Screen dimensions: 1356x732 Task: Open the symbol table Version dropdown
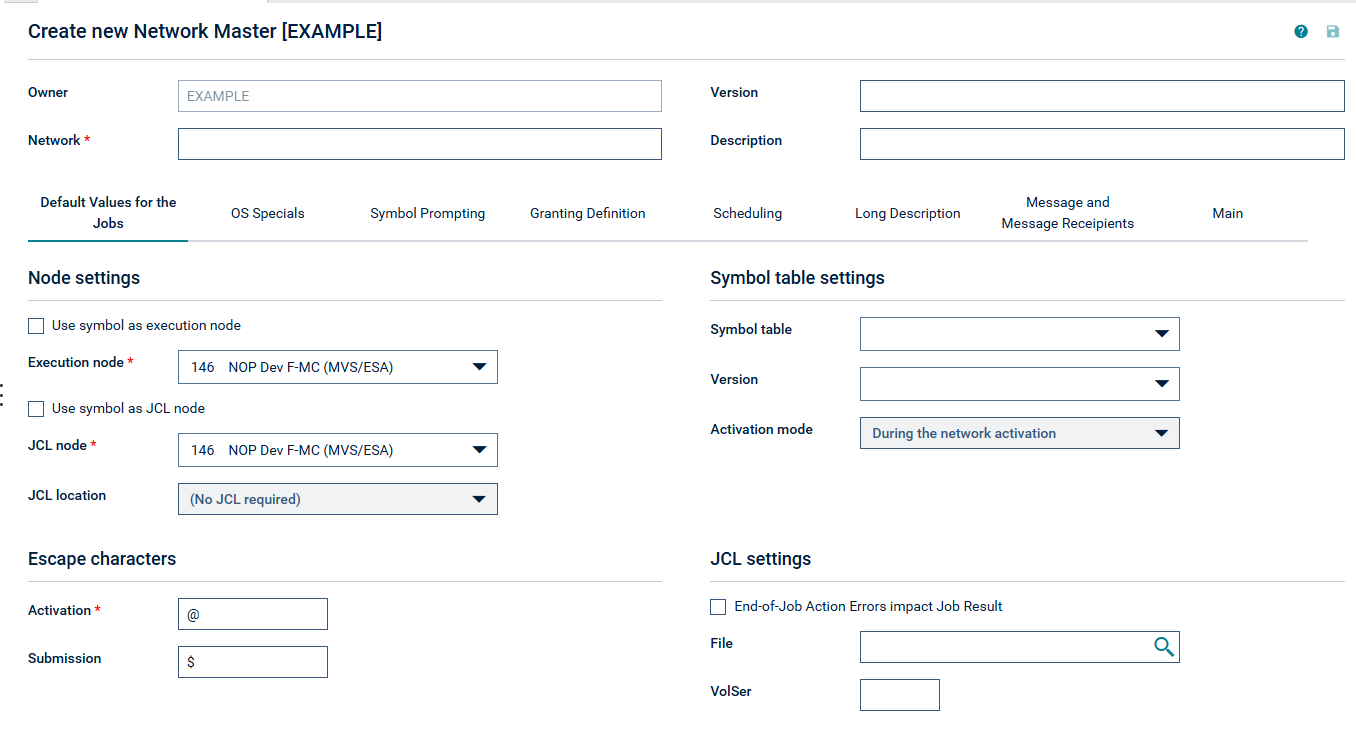tap(1020, 384)
